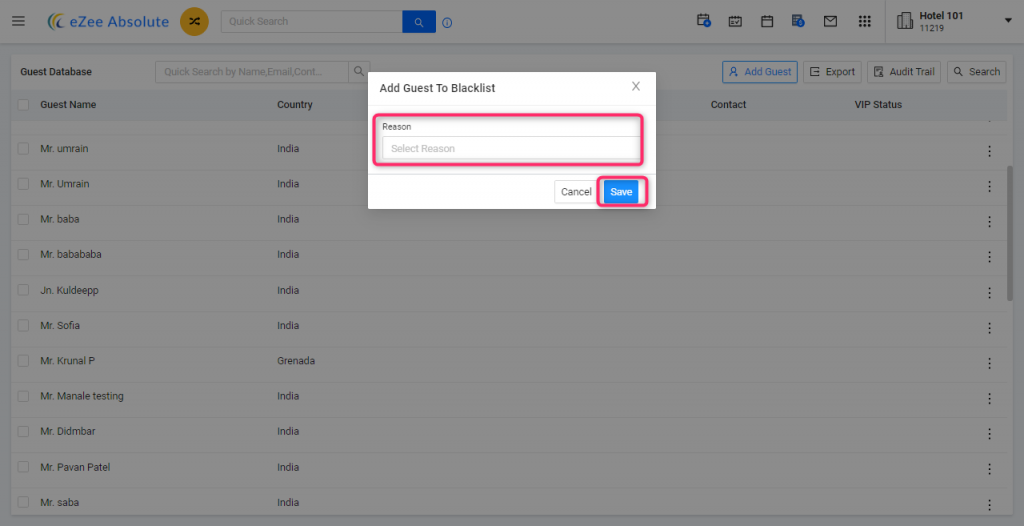This screenshot has height=526, width=1024.
Task: Click the Guest Name column header
Action: click(68, 105)
